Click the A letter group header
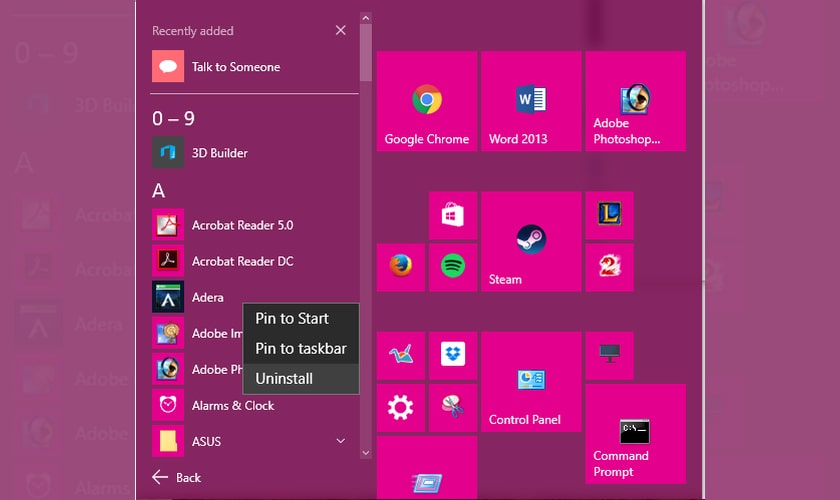Image resolution: width=840 pixels, height=500 pixels. [x=159, y=191]
